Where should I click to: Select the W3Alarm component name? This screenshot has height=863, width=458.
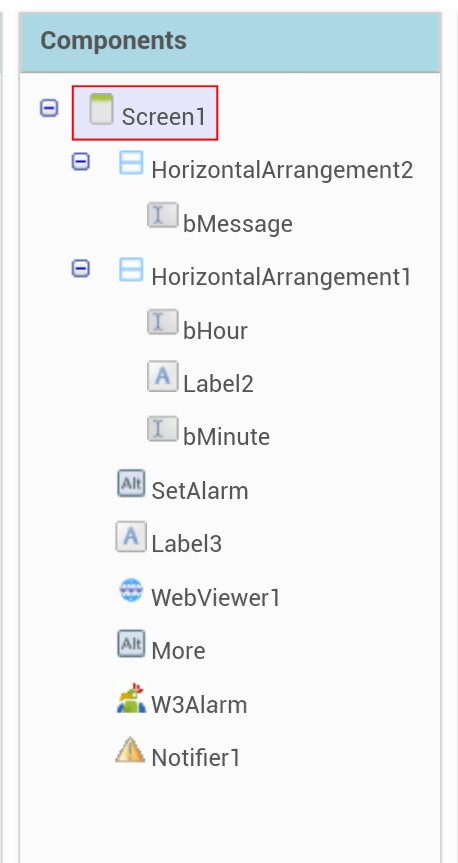coord(199,705)
